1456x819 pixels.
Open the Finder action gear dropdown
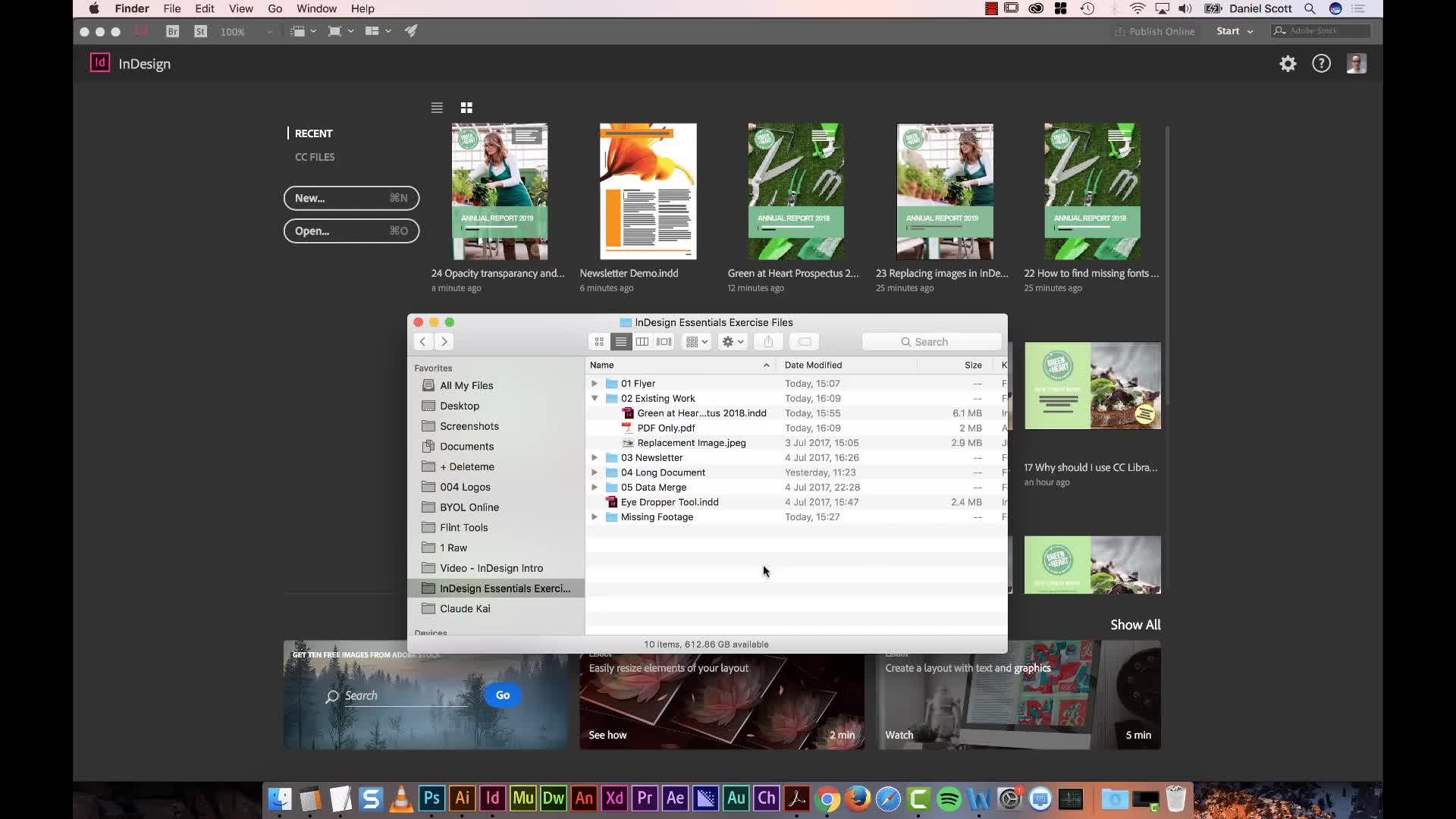[733, 342]
